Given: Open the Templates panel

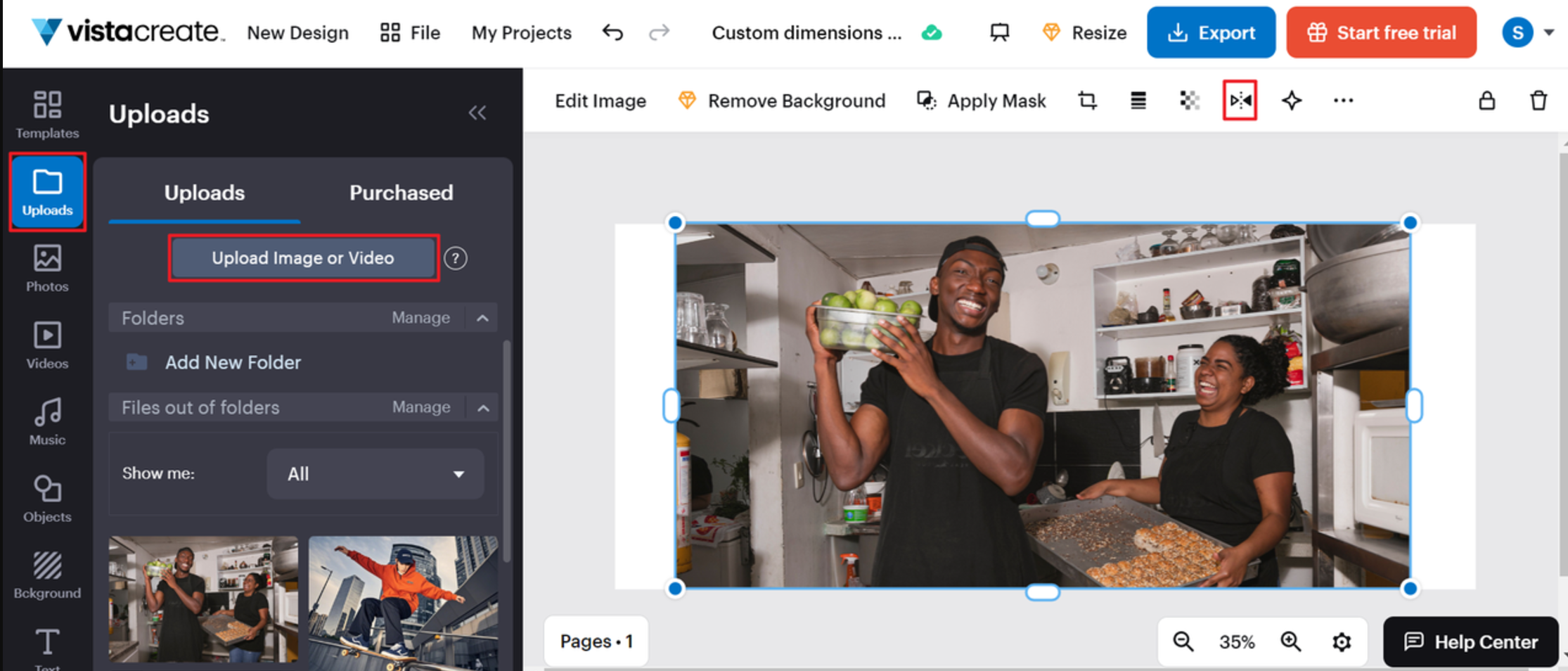Looking at the screenshot, I should tap(47, 114).
